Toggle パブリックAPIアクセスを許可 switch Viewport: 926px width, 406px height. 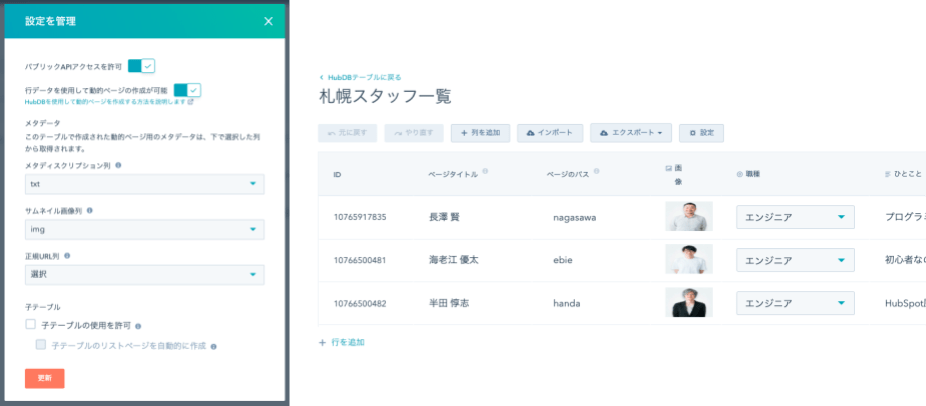pos(141,66)
